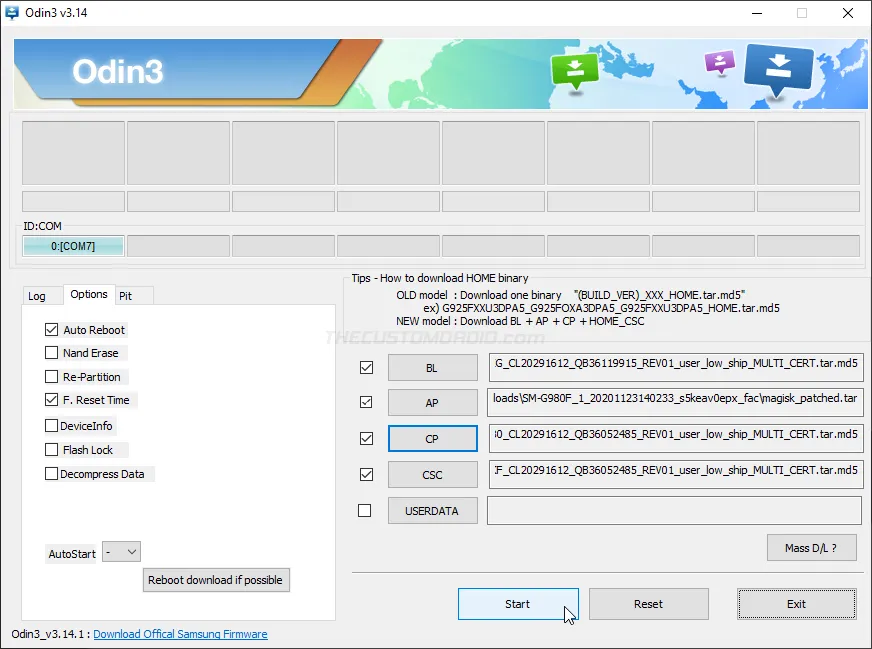Select the 0:[COM7] device port box
The image size is (872, 649).
[73, 246]
